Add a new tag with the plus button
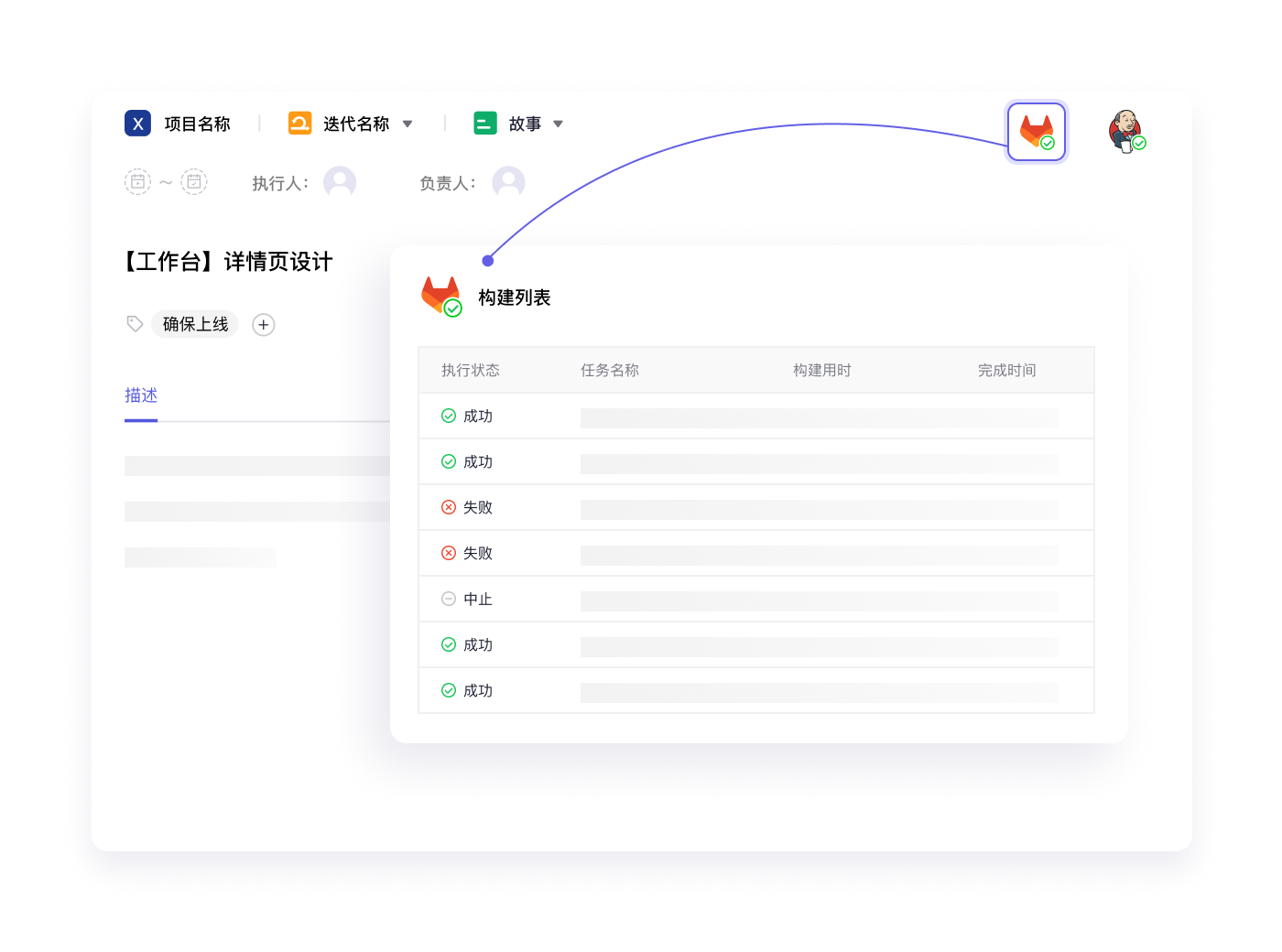The image size is (1282, 952). pos(264,325)
